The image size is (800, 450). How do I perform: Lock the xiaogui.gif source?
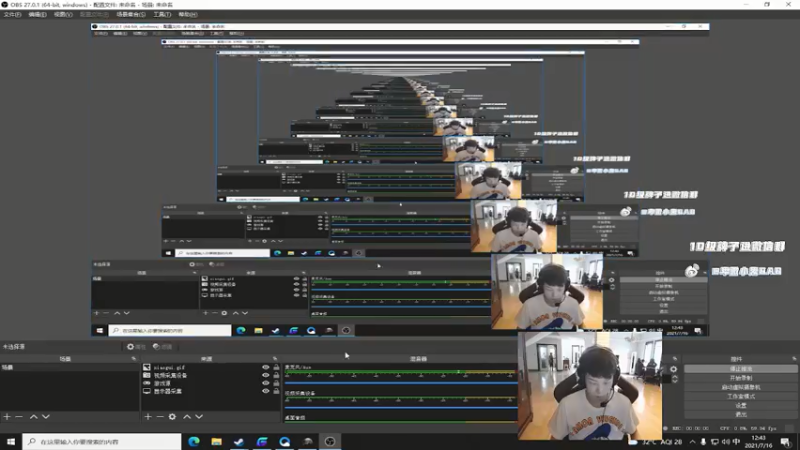tap(276, 367)
